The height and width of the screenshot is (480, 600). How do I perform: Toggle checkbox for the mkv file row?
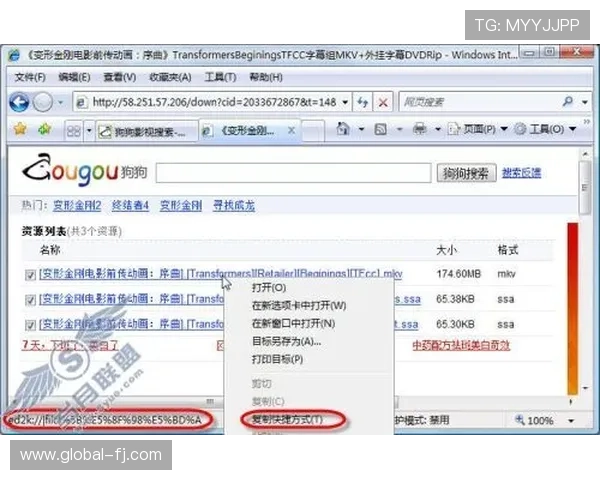click(30, 274)
